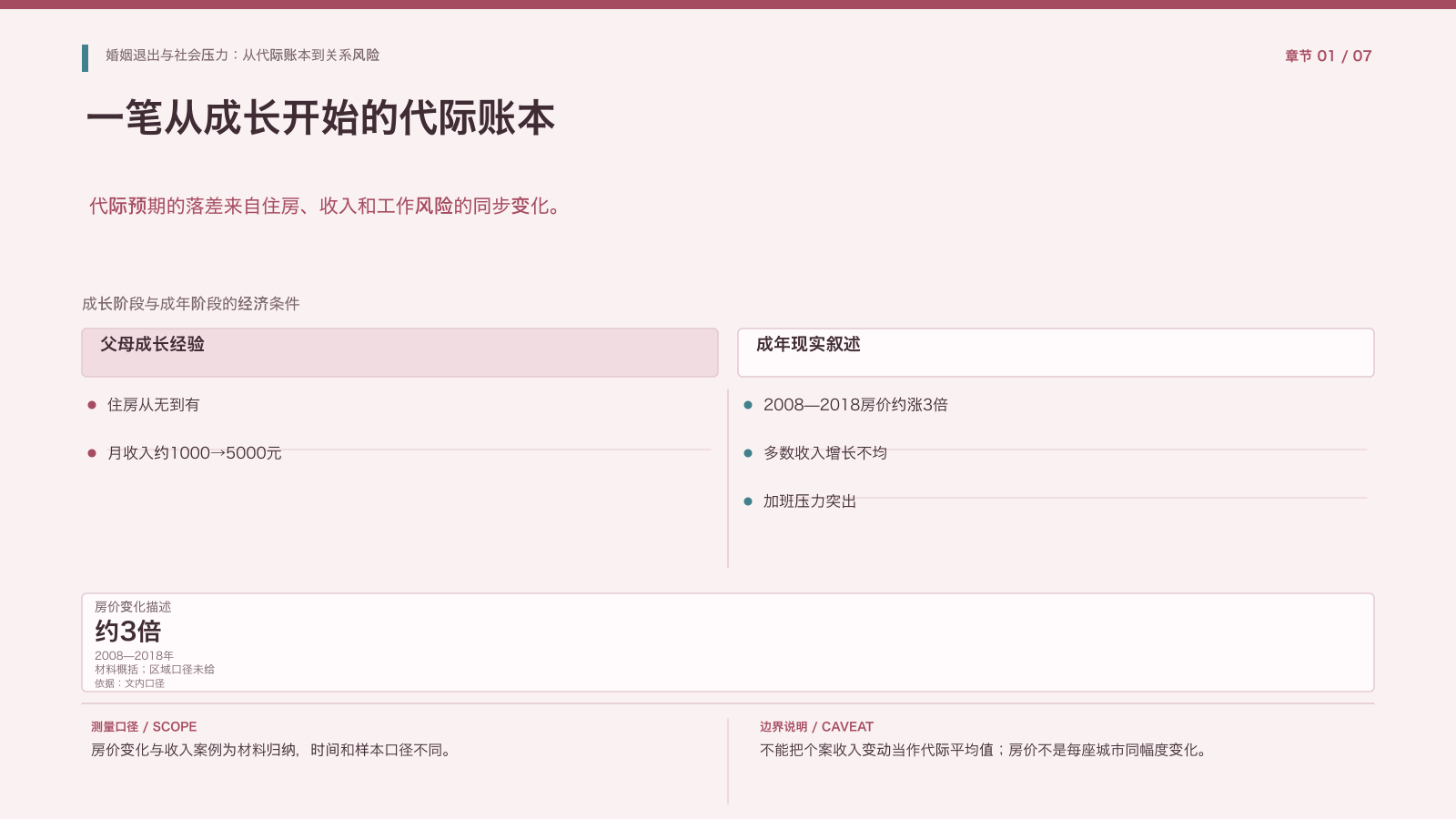Click the bullet text '2008—2018房价约涨3倍'

[x=855, y=405]
